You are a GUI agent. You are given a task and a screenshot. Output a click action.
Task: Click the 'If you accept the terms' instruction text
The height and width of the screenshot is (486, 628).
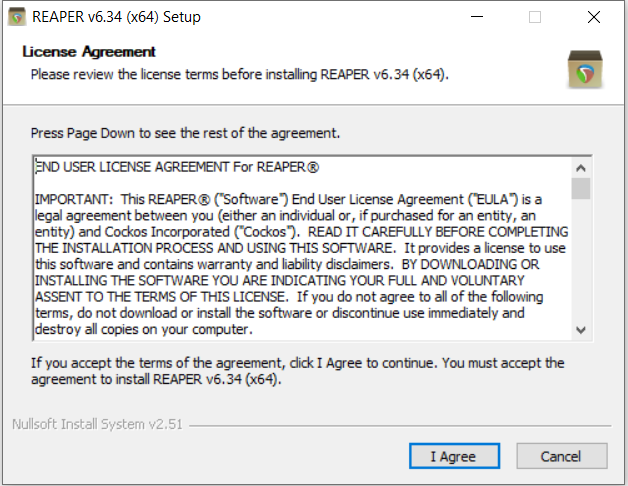298,371
